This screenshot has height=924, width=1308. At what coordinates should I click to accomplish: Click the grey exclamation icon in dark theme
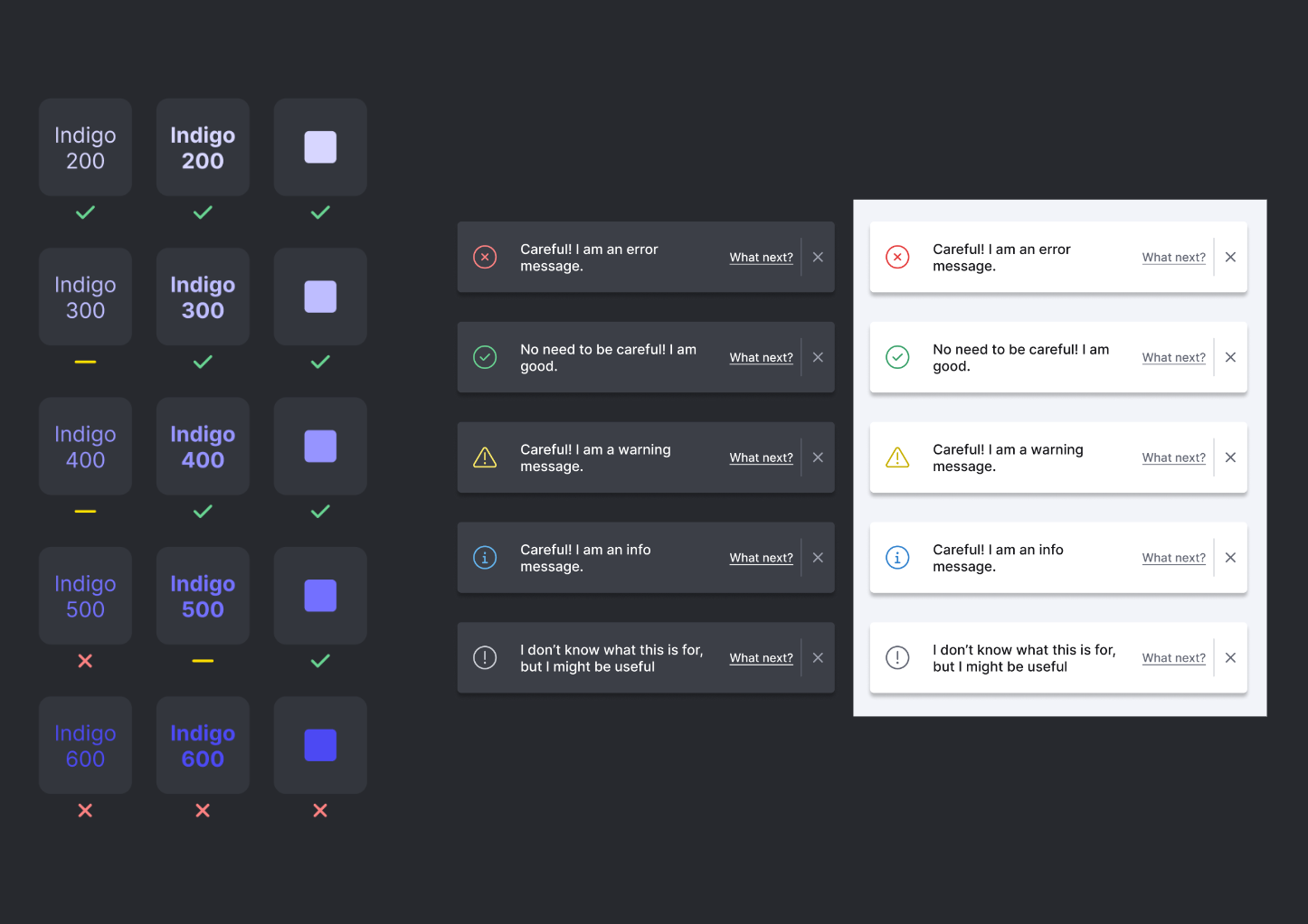pos(485,658)
